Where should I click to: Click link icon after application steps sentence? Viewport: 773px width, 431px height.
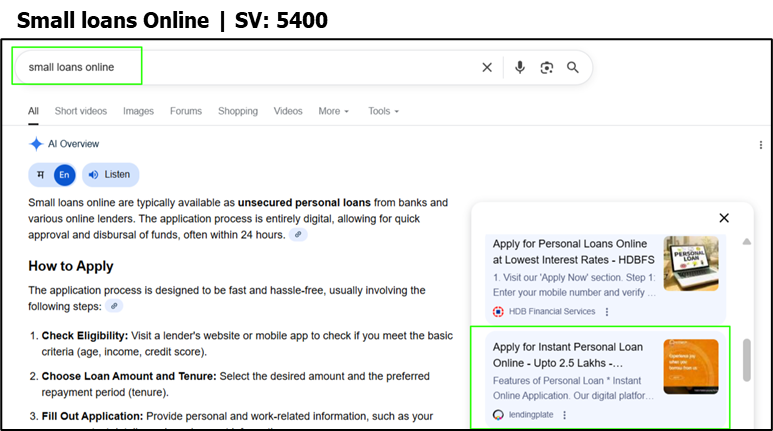[x=115, y=306]
